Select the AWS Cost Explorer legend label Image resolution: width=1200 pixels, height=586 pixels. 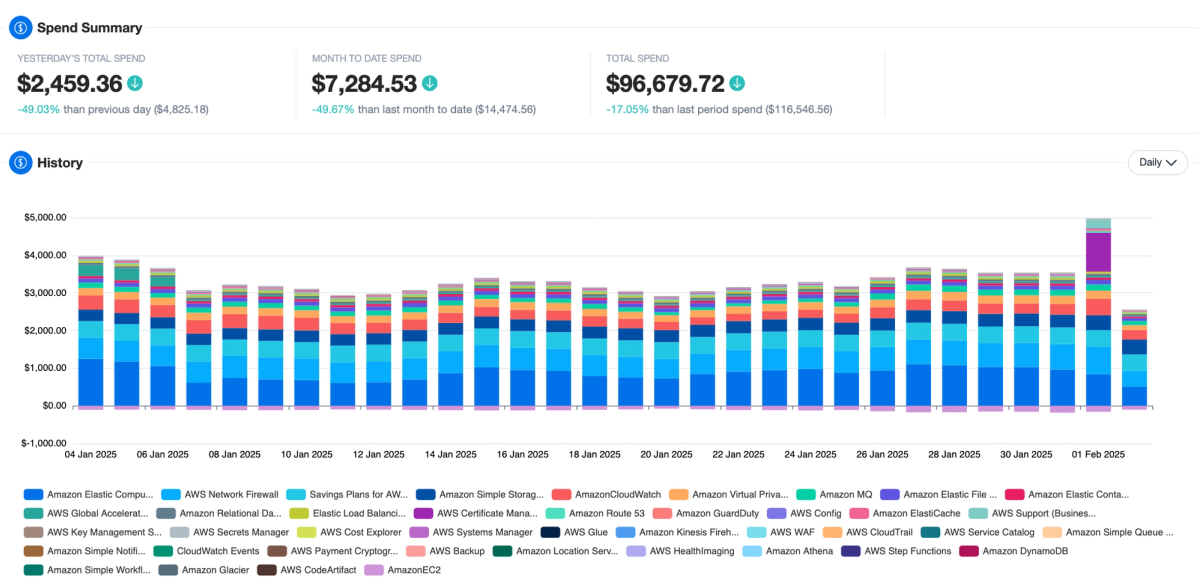point(359,532)
